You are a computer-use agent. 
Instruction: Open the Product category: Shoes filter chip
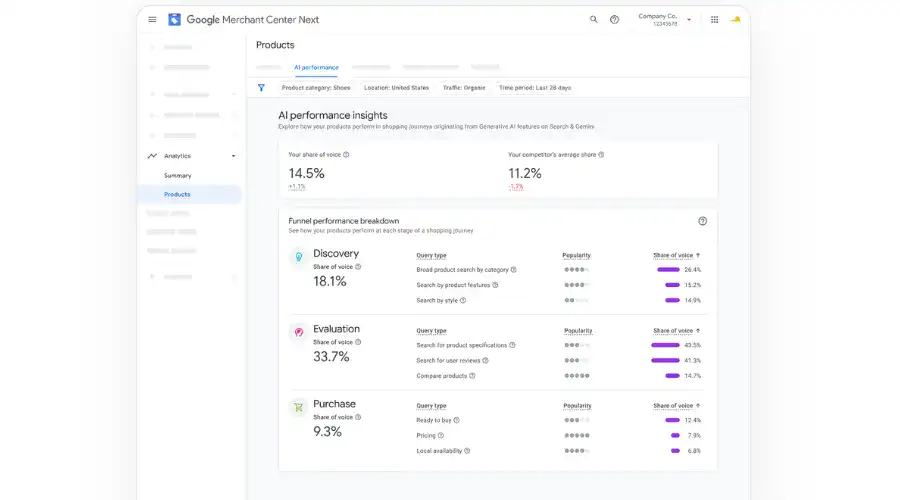coord(316,88)
